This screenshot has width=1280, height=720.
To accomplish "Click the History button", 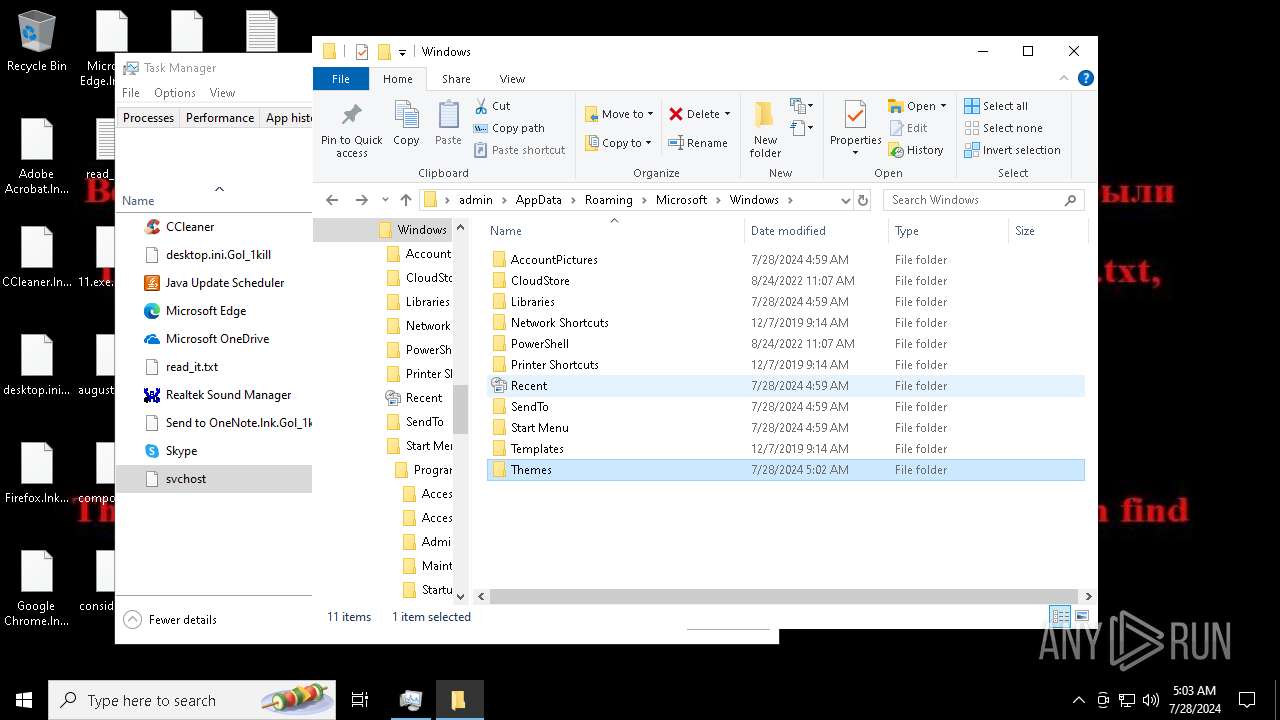I will tap(915, 150).
